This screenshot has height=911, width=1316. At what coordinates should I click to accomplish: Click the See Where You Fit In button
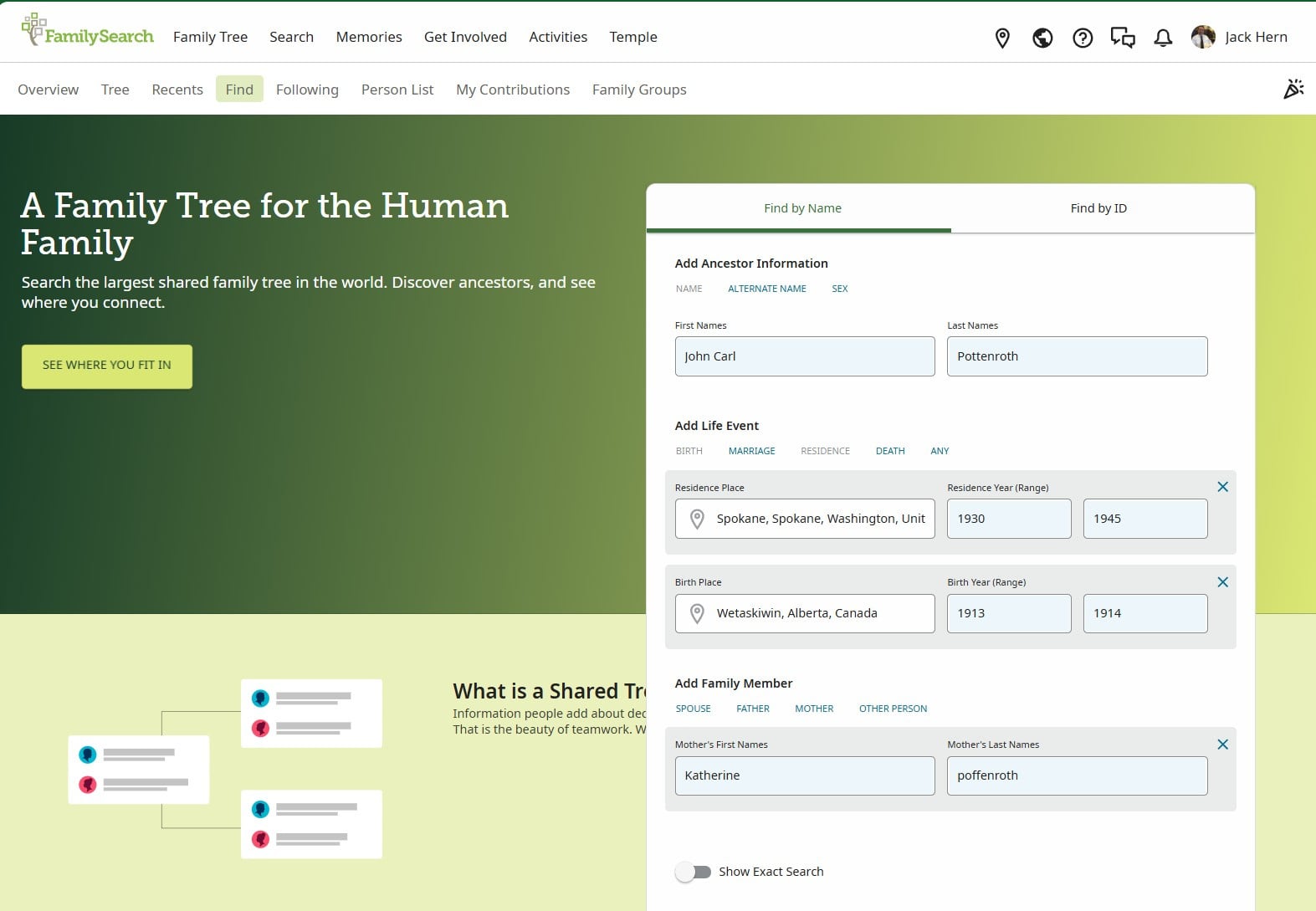click(x=107, y=366)
